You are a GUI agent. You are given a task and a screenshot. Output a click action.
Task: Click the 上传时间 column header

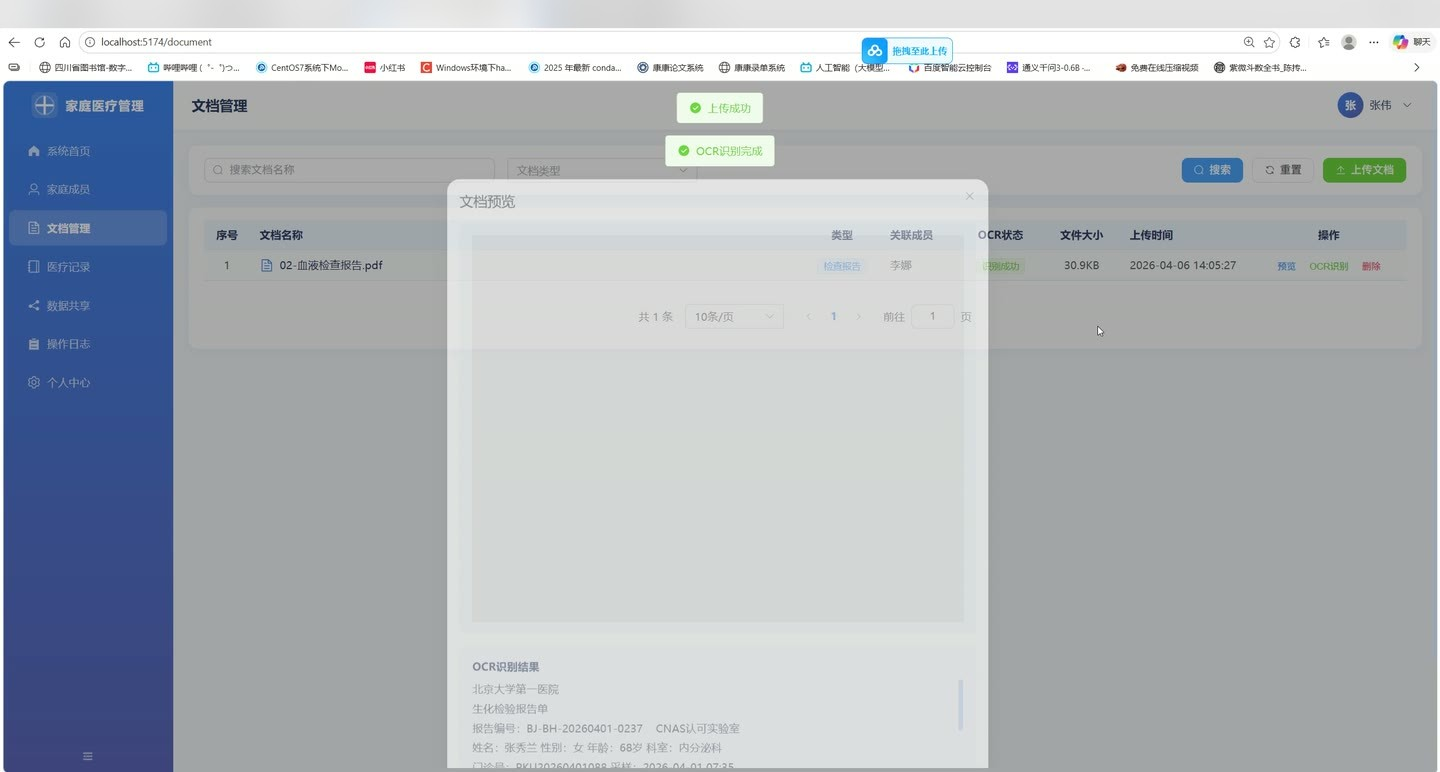tap(1151, 235)
